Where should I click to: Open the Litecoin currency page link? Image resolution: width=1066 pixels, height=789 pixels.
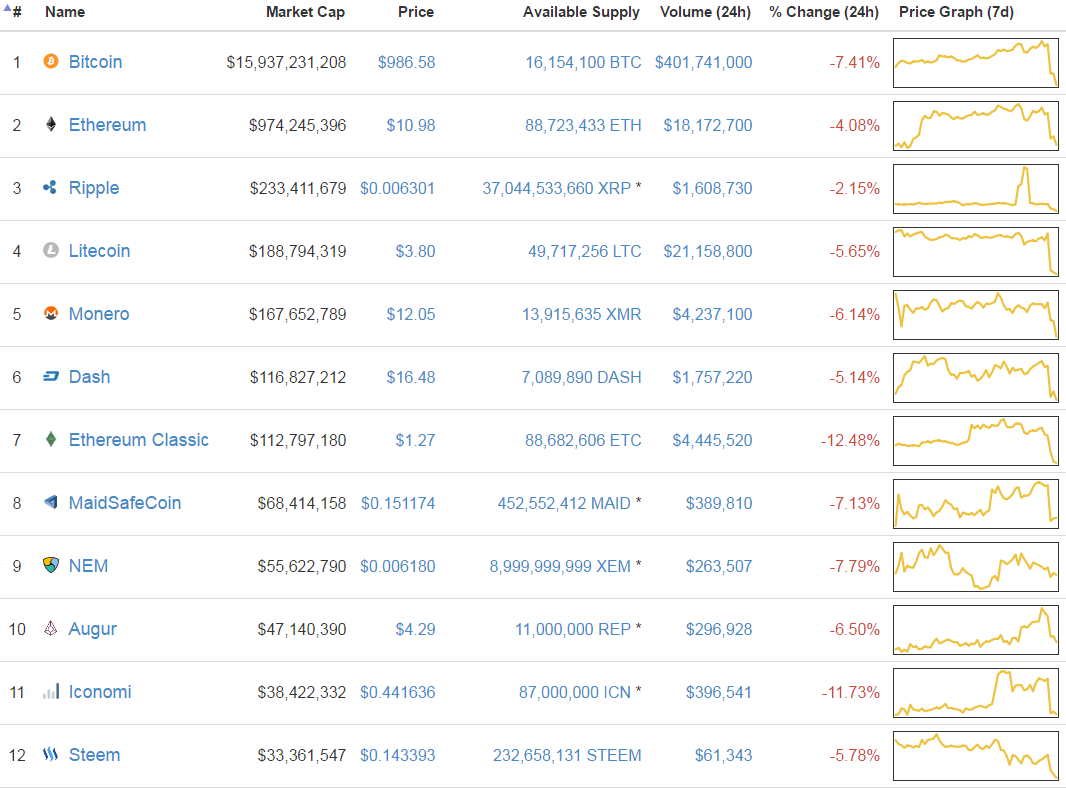click(99, 251)
